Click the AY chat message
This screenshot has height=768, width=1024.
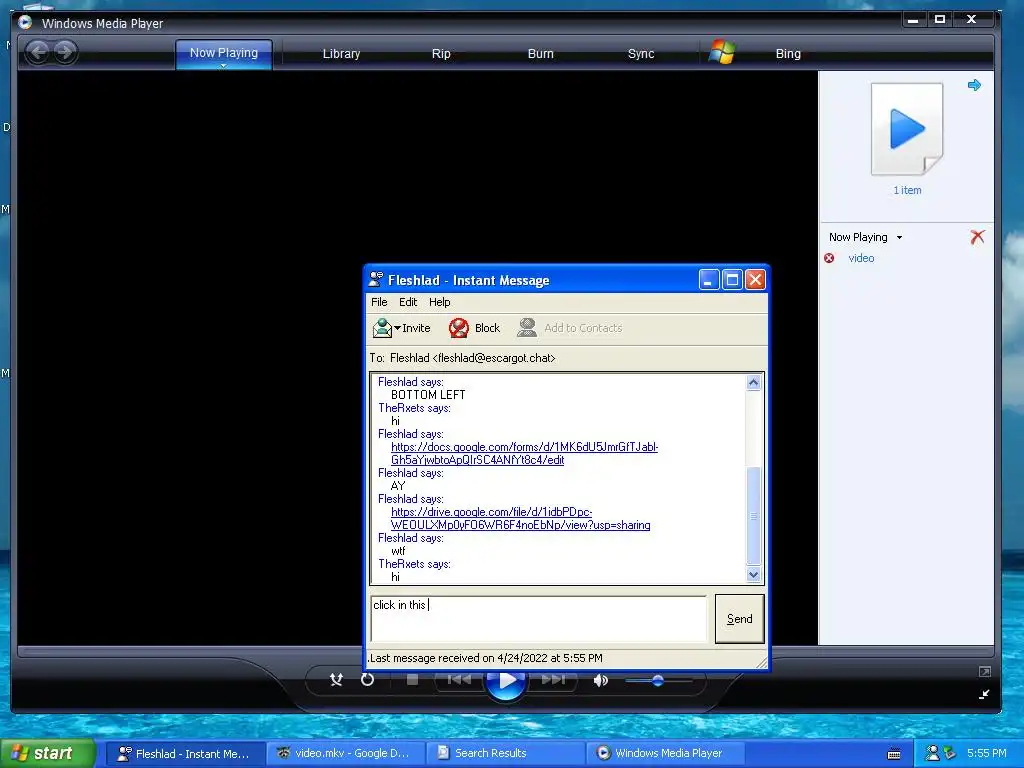click(x=398, y=486)
